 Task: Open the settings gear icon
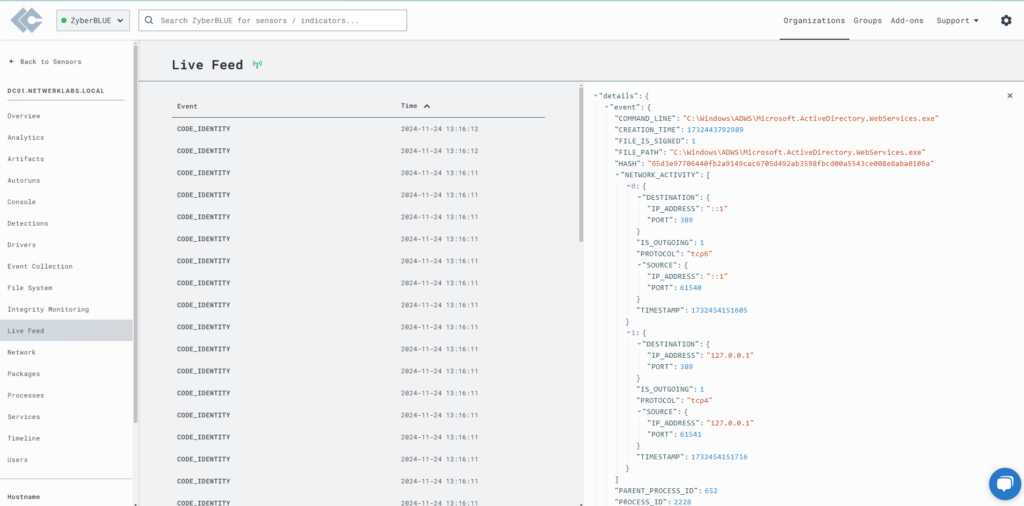(1006, 20)
